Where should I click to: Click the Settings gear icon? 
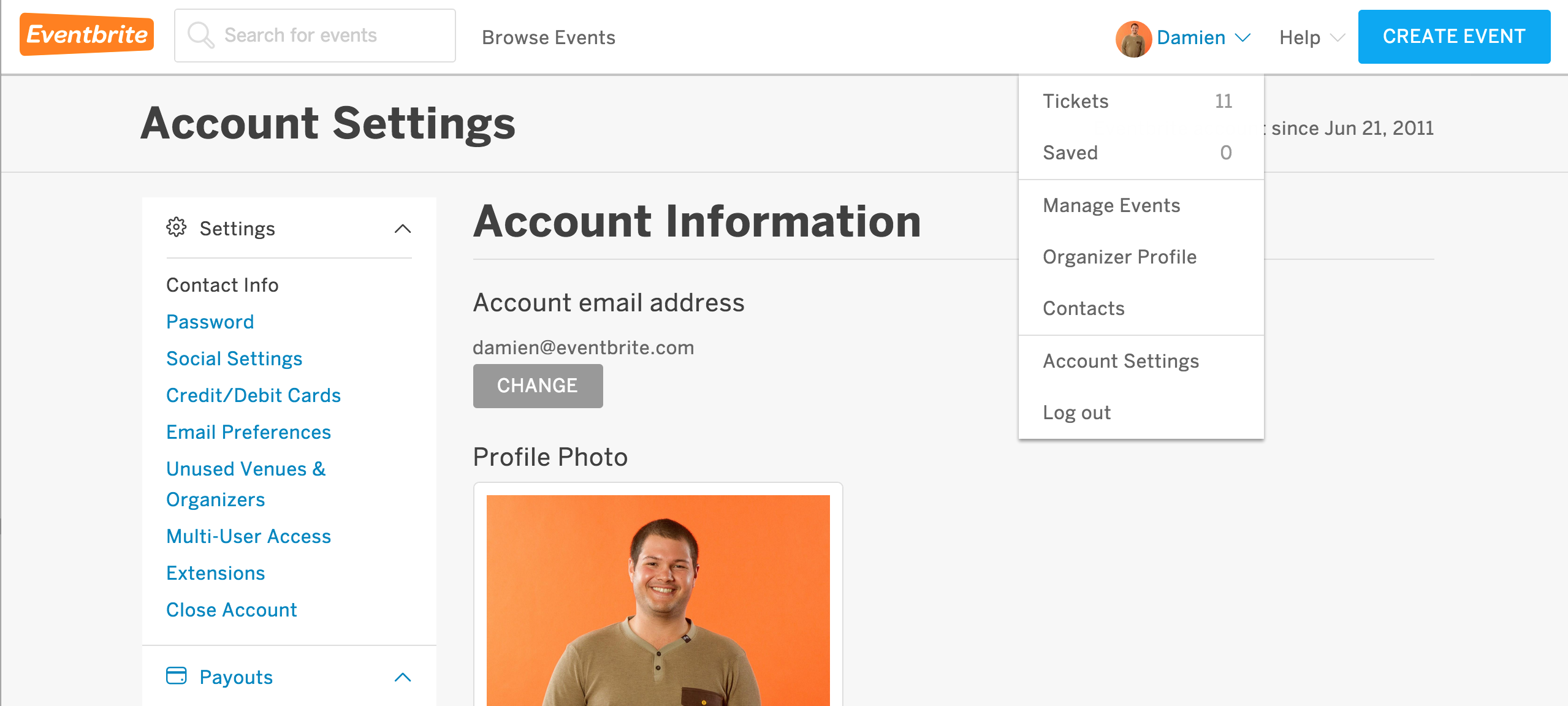pyautogui.click(x=177, y=227)
